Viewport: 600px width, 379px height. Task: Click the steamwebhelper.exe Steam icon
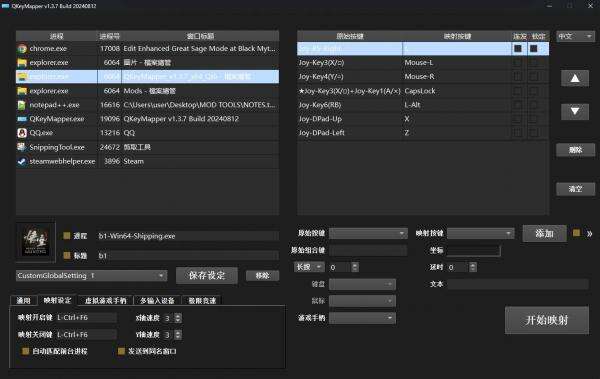(22, 161)
